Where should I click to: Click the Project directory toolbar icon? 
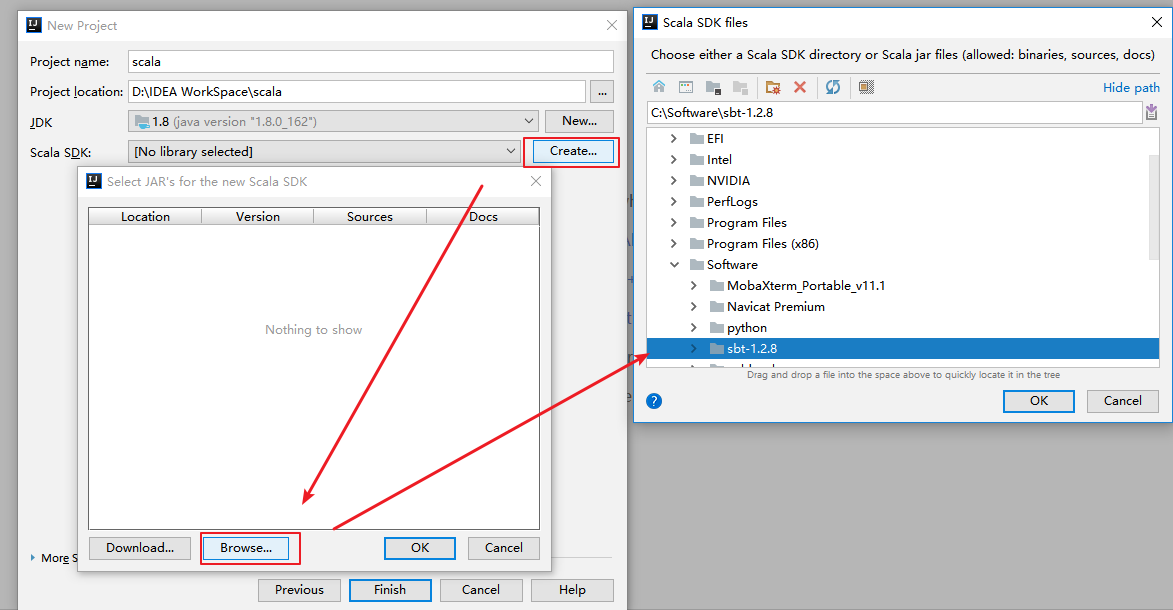713,88
